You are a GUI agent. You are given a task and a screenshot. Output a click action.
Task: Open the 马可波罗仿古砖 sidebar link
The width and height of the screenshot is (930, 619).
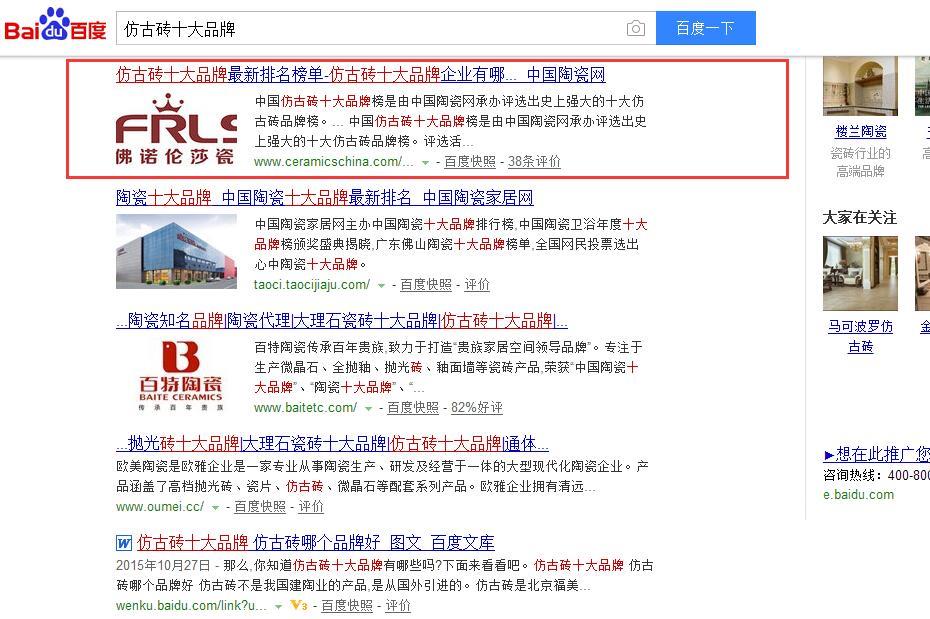pyautogui.click(x=861, y=336)
